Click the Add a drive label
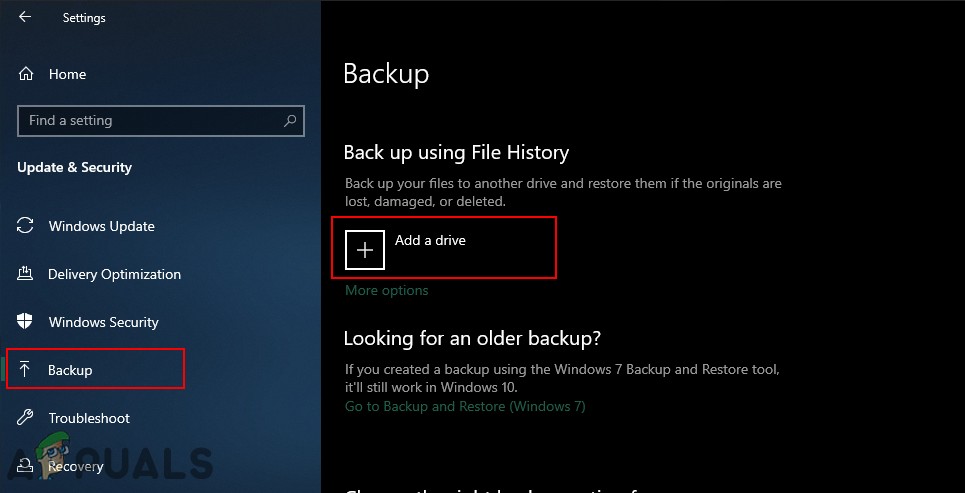The image size is (965, 493). [430, 240]
